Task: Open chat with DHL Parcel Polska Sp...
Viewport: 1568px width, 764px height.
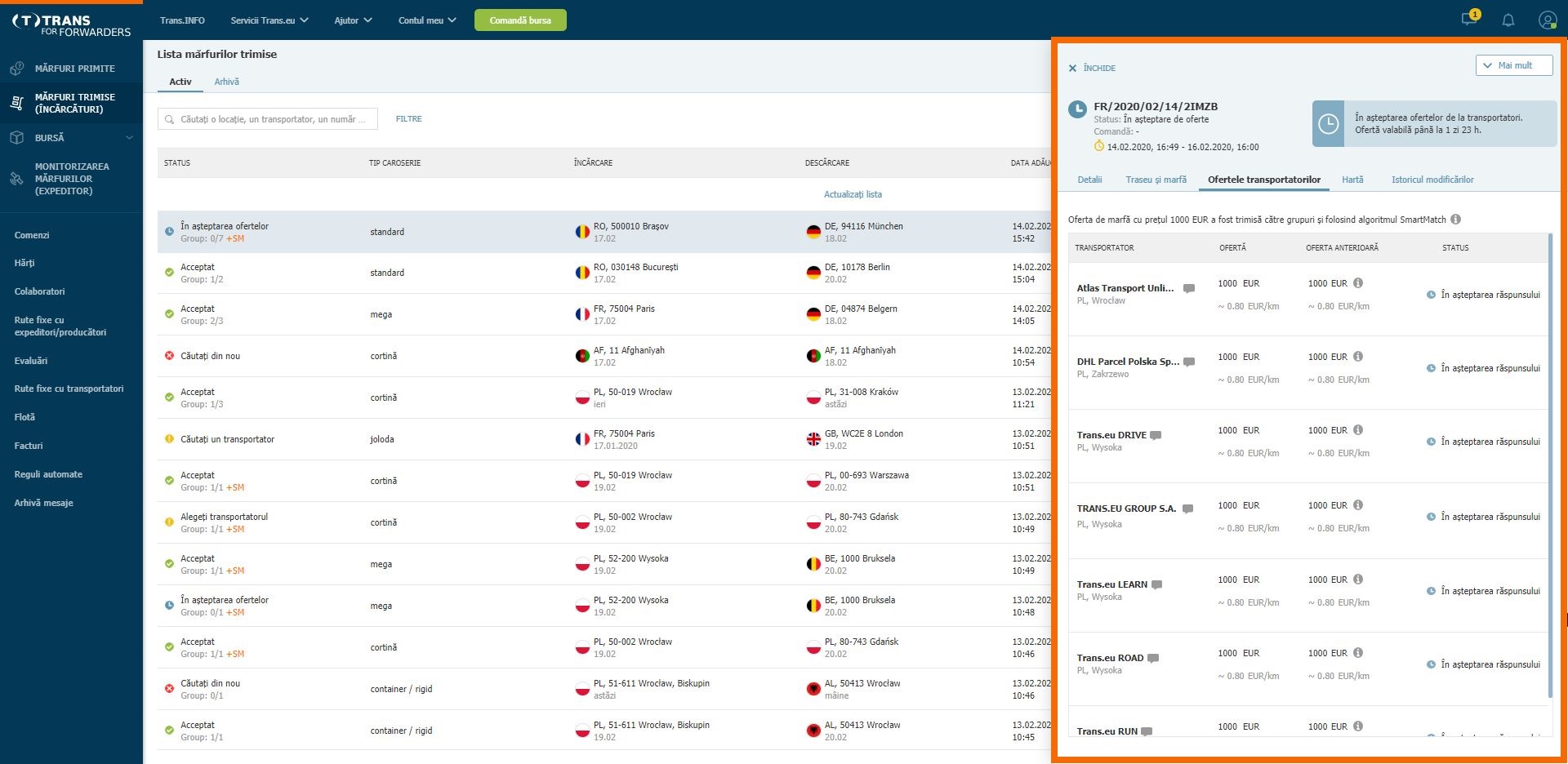Action: (1189, 362)
